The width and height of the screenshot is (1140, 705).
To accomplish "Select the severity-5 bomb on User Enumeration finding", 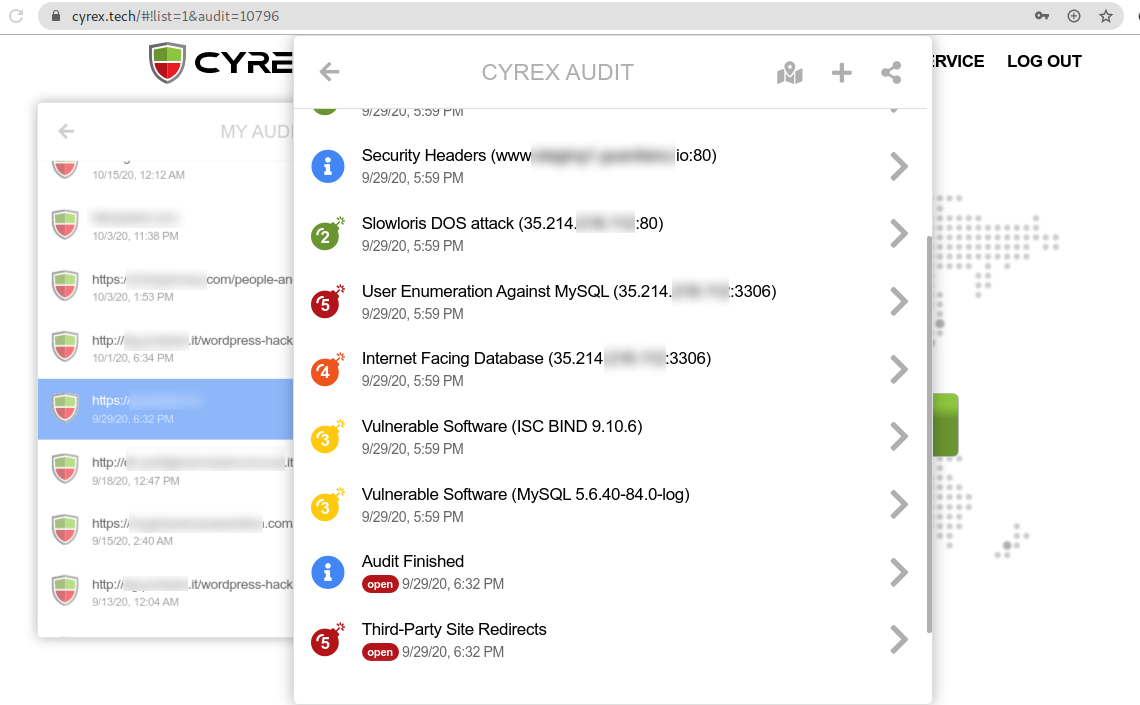I will pos(327,302).
